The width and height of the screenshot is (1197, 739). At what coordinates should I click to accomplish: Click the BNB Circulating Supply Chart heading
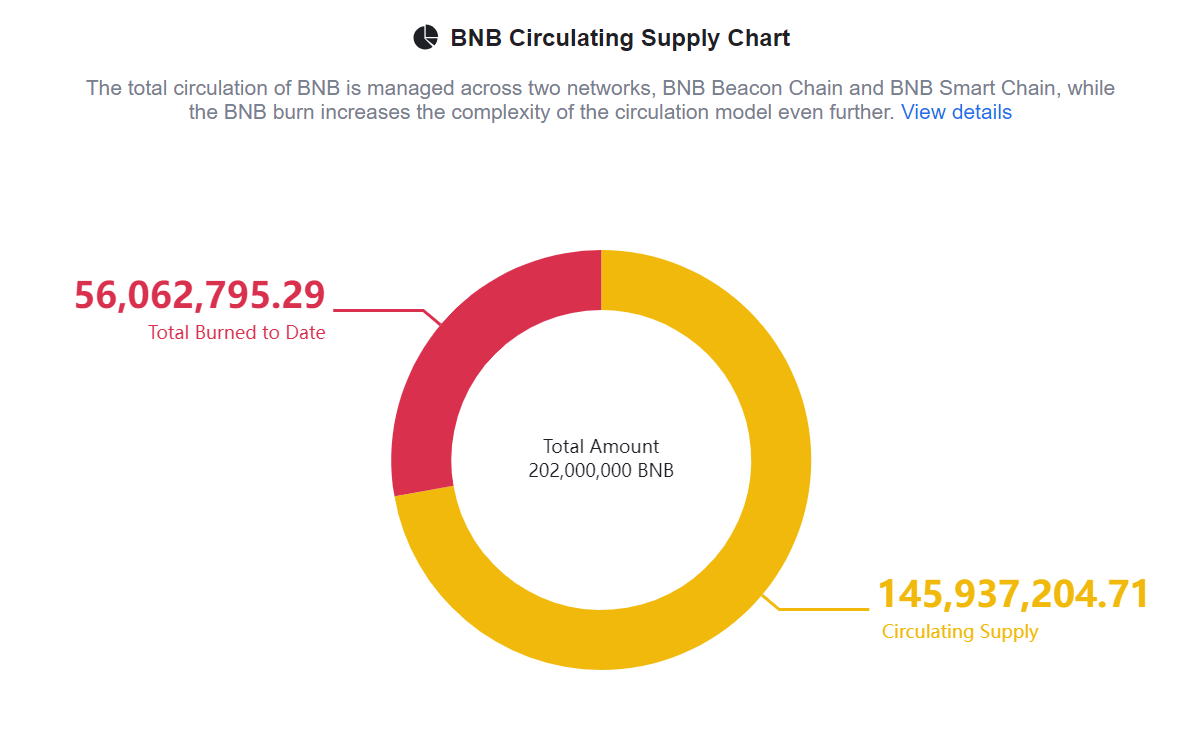coord(620,38)
